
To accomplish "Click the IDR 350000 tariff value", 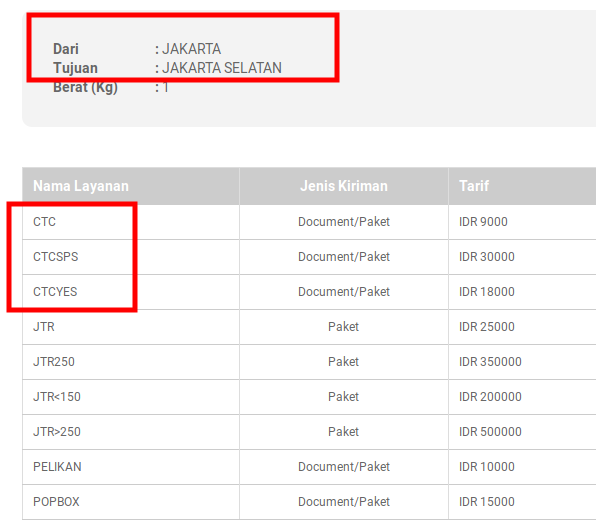I will click(490, 362).
